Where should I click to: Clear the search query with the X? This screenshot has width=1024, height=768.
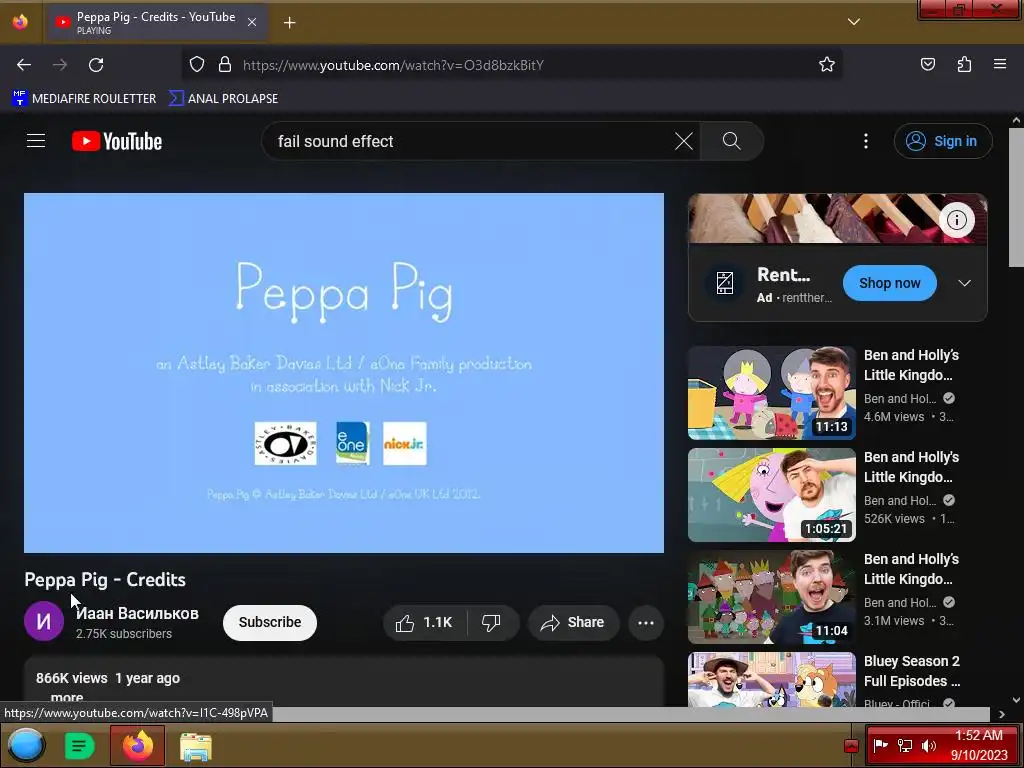(x=684, y=141)
